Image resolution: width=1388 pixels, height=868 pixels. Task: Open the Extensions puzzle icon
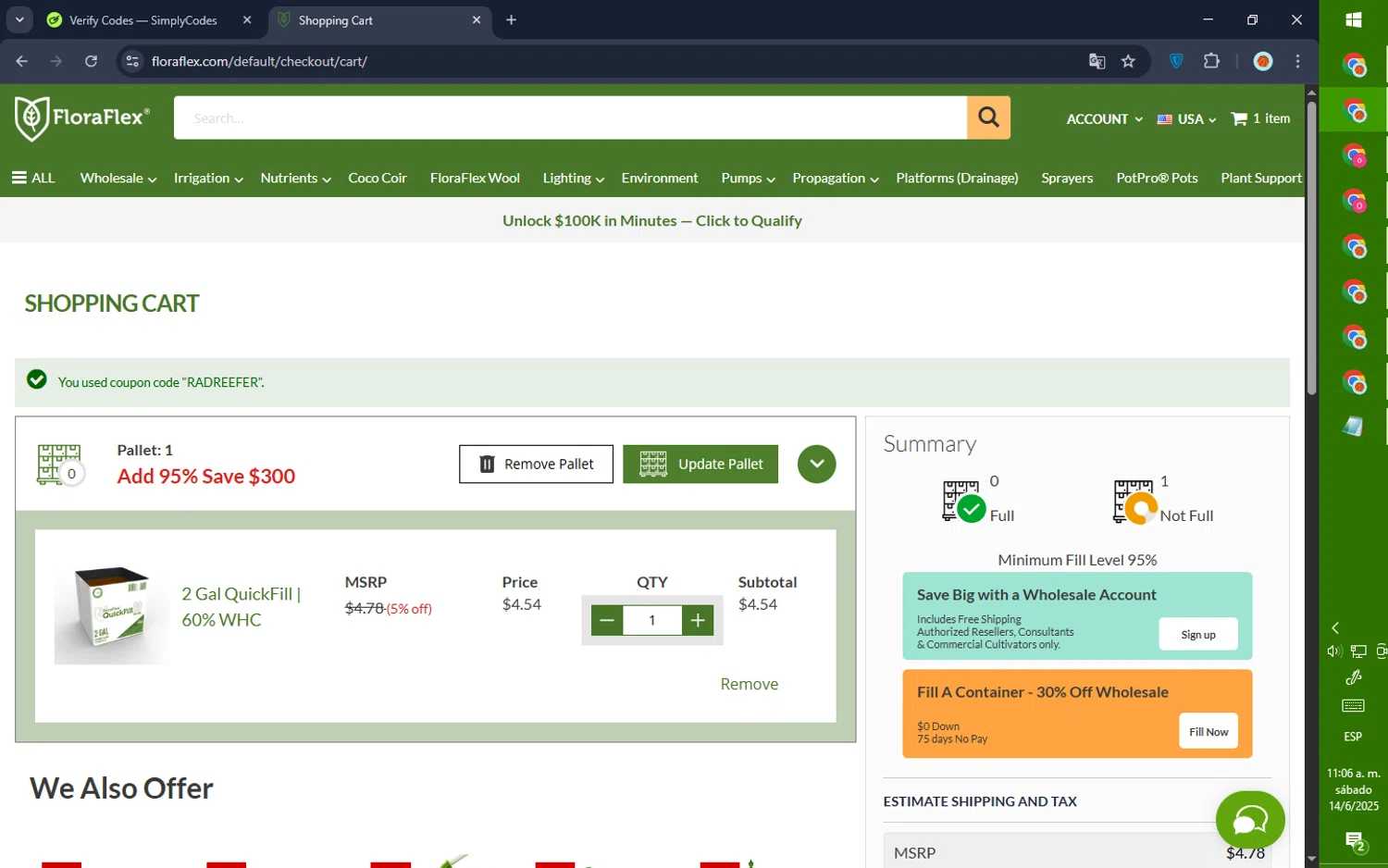1211,61
